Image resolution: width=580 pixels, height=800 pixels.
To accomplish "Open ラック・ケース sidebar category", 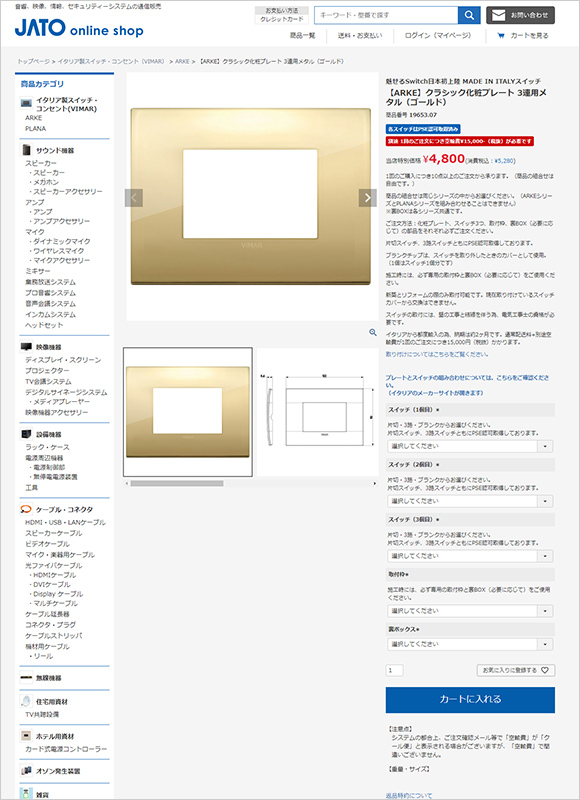I will tap(47, 447).
